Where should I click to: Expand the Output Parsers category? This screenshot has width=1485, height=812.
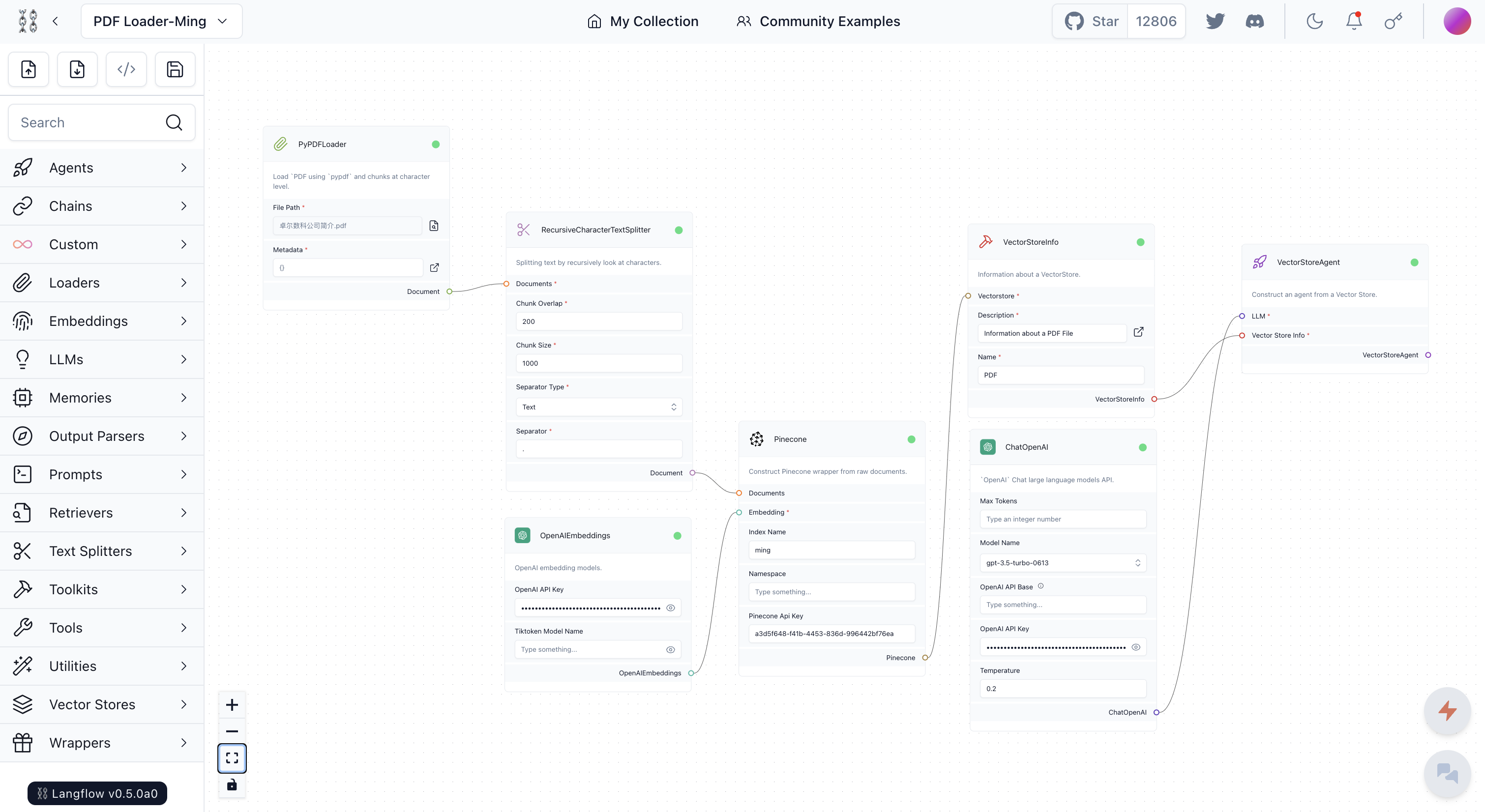tap(101, 436)
